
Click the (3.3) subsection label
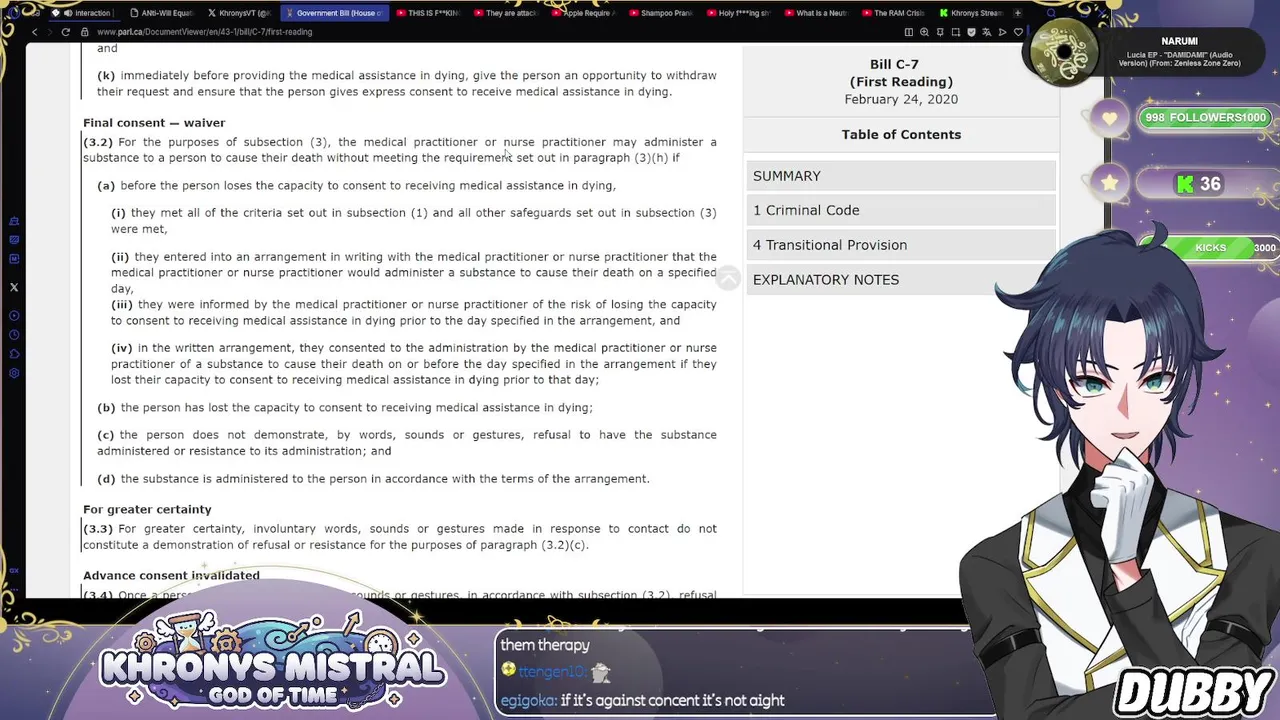pyautogui.click(x=98, y=529)
